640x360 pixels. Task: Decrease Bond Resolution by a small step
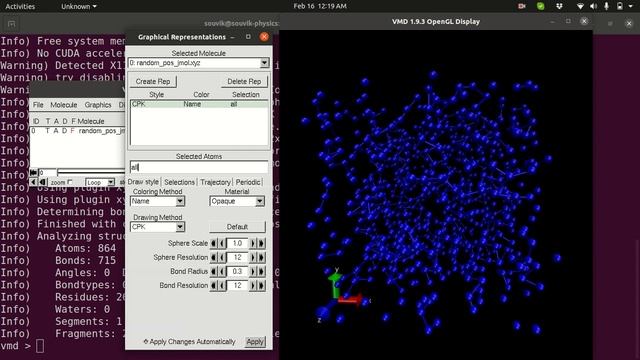click(x=222, y=285)
